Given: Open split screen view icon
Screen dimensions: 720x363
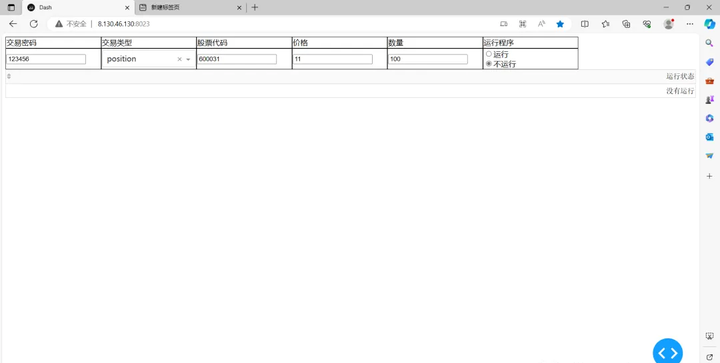Looking at the screenshot, I should tap(585, 24).
